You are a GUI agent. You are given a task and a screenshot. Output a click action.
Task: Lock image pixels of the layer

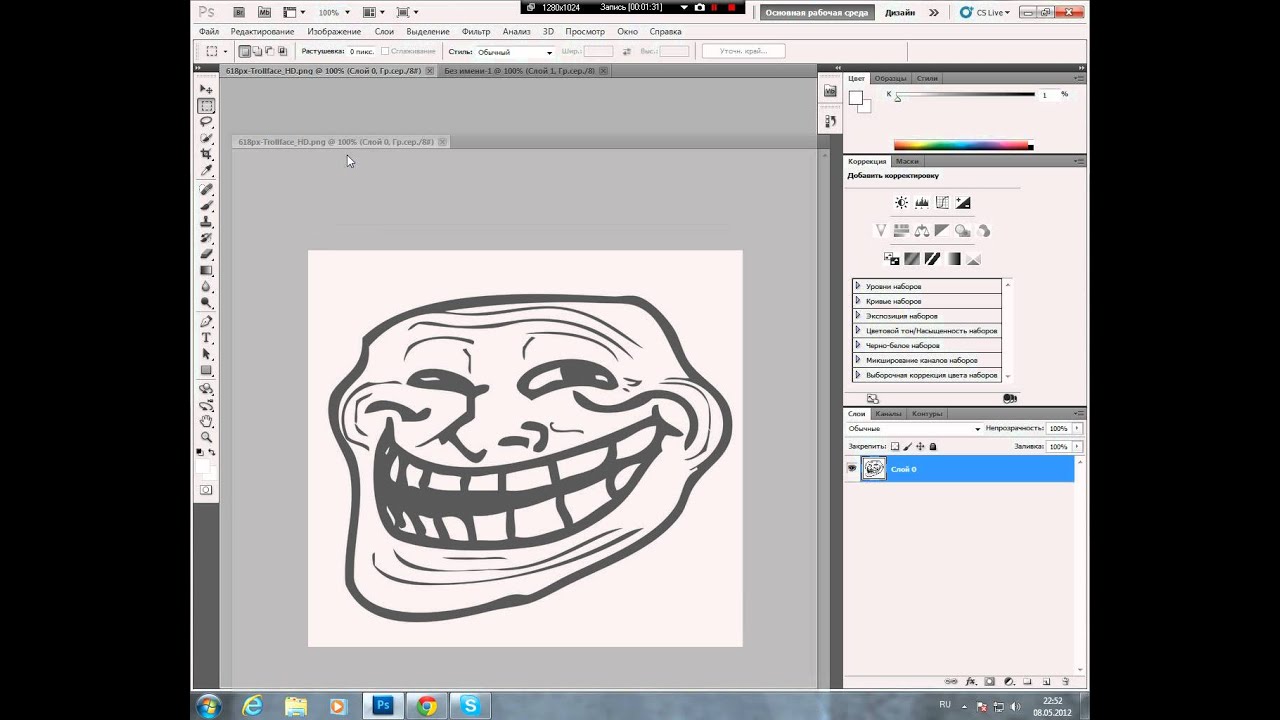click(x=907, y=446)
